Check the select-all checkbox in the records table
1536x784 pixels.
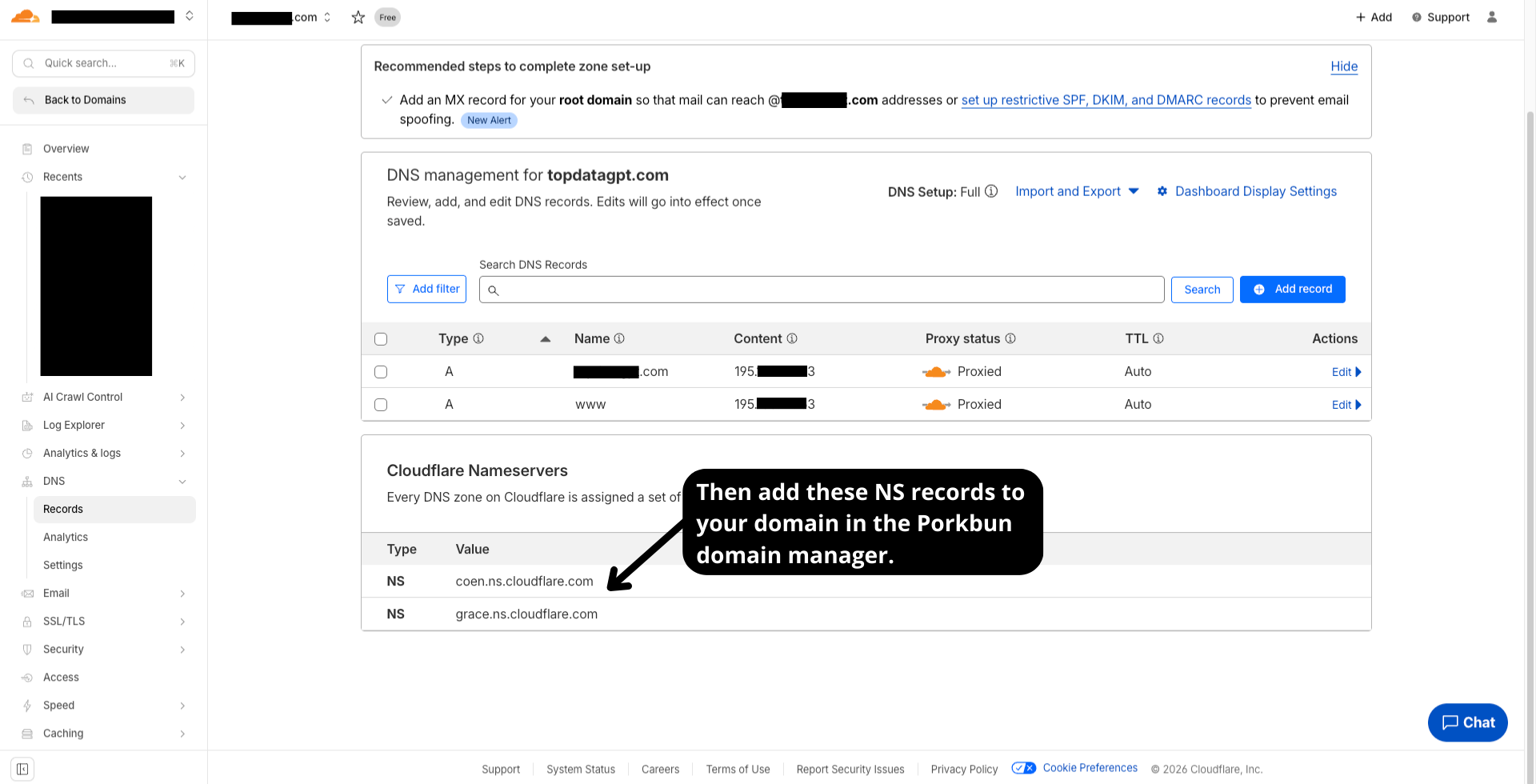click(x=381, y=338)
